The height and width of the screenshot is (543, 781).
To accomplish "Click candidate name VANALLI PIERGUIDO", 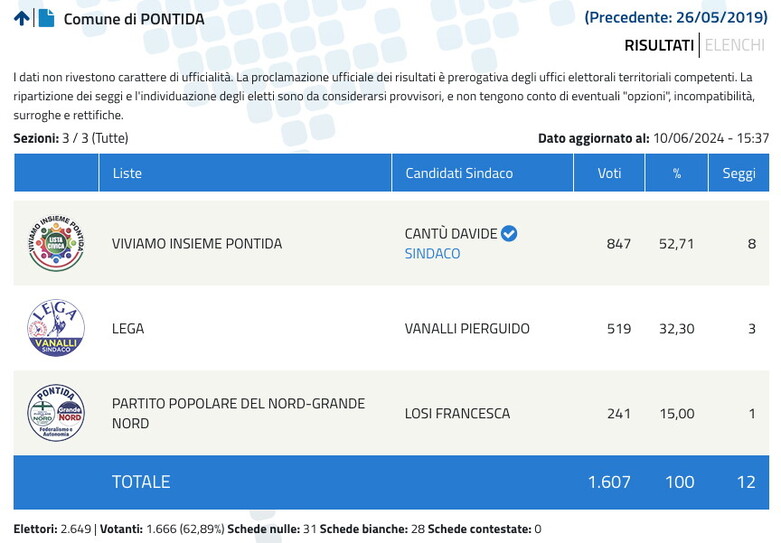I will pyautogui.click(x=467, y=328).
